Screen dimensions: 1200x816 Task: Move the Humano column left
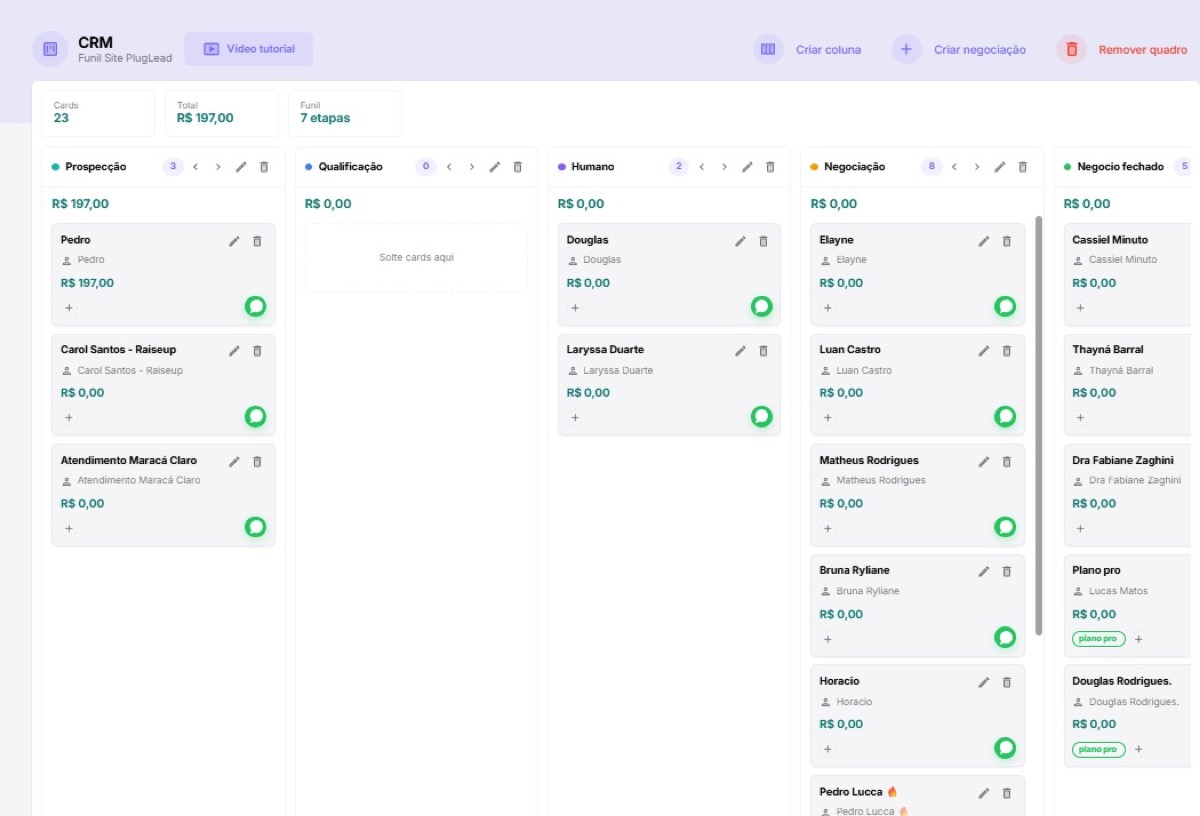pos(702,167)
